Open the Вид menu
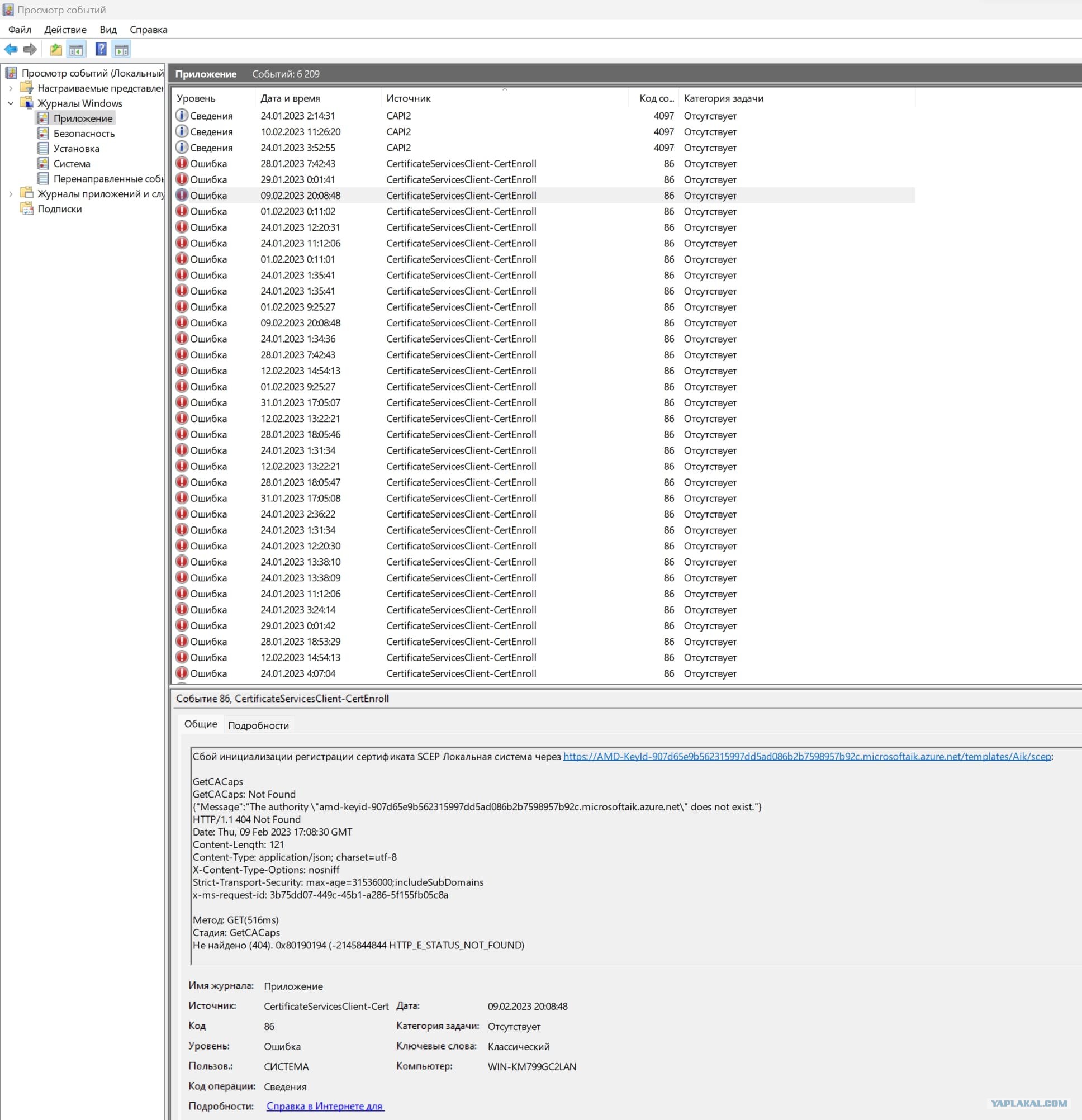This screenshot has height=1120, width=1082. click(x=108, y=30)
